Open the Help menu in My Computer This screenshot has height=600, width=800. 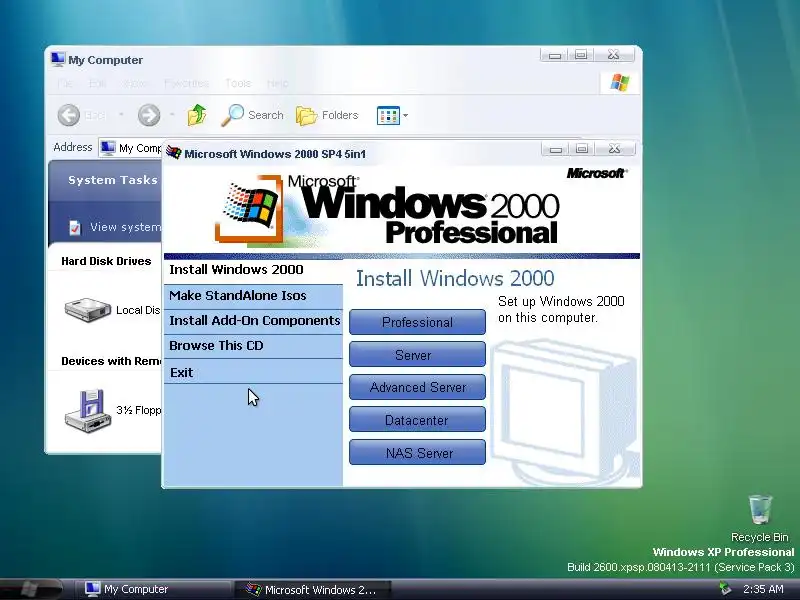pos(278,83)
